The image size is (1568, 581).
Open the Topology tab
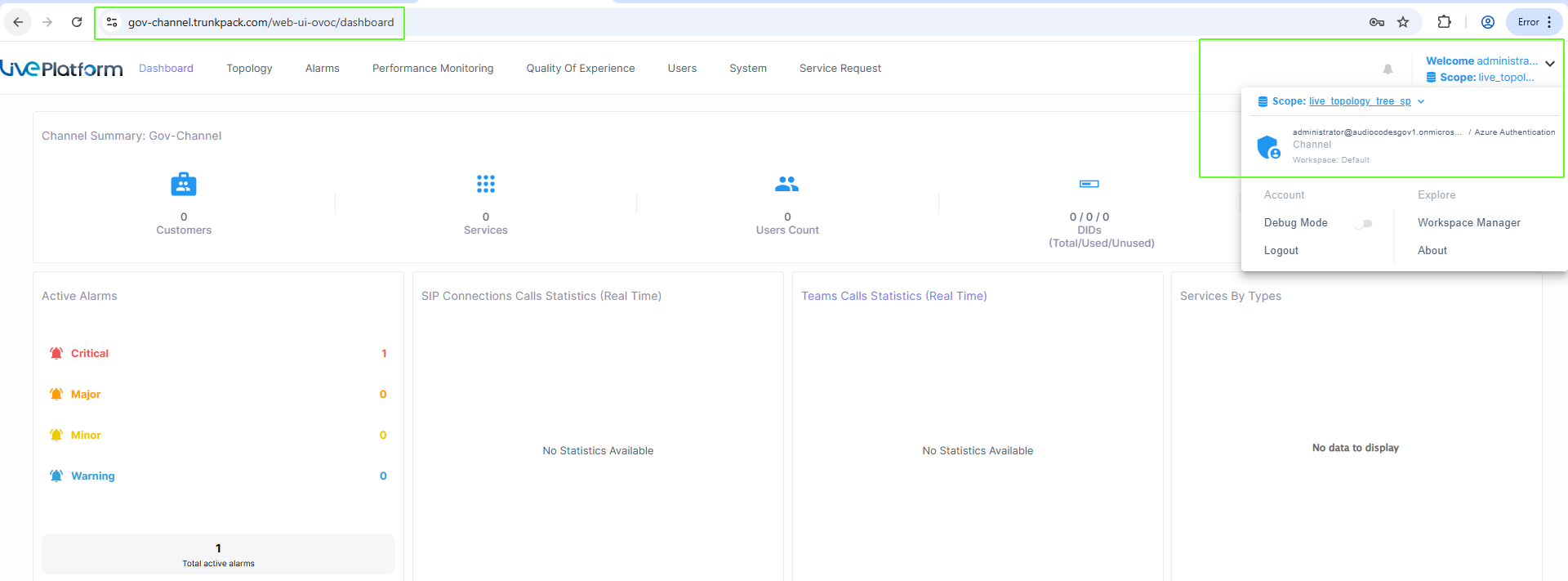pos(249,69)
